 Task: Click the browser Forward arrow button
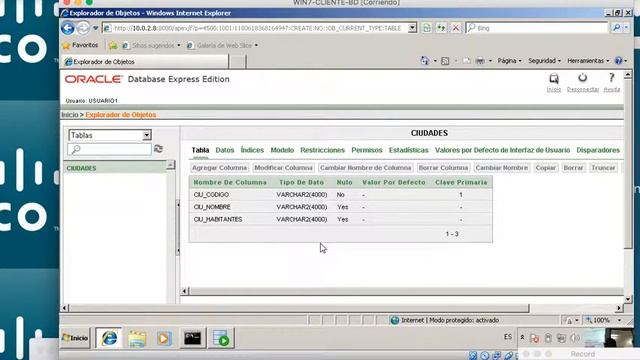point(83,28)
